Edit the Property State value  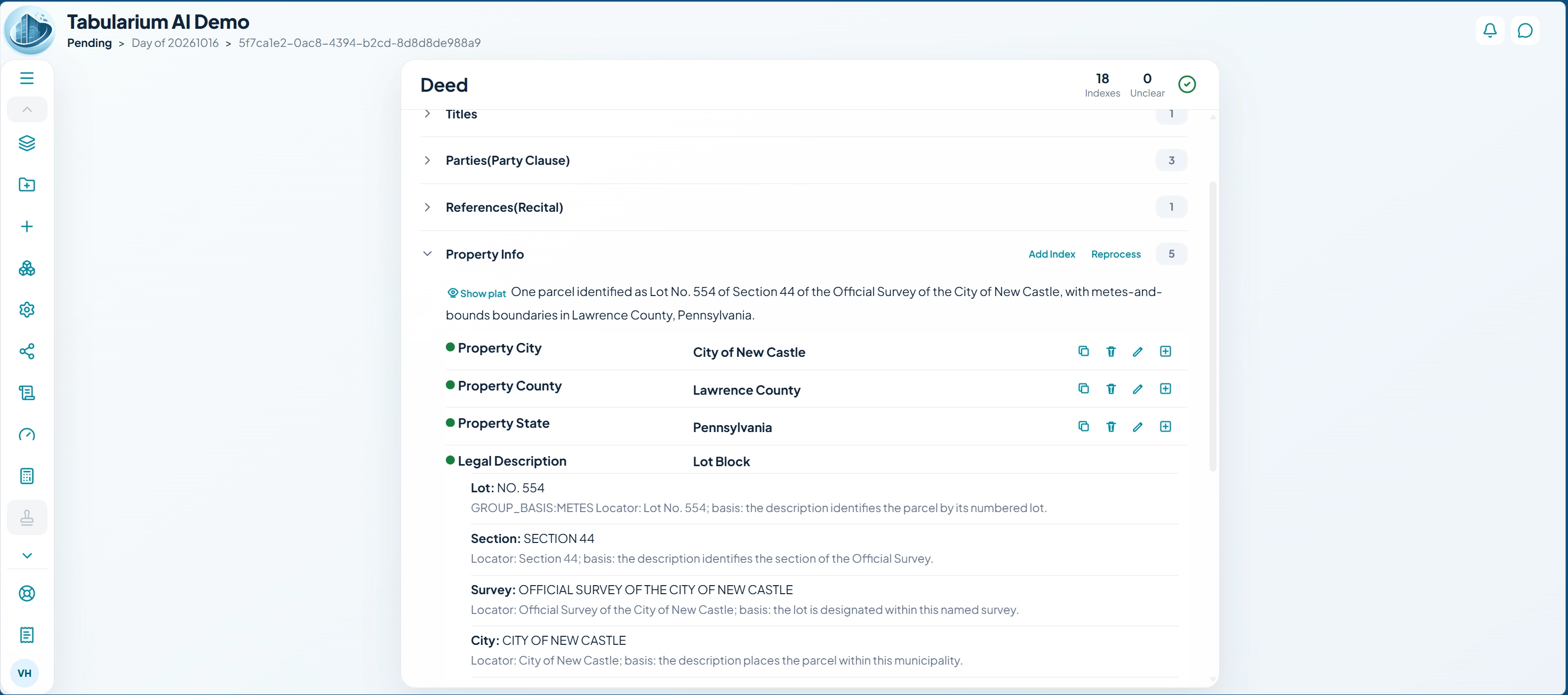click(1138, 426)
